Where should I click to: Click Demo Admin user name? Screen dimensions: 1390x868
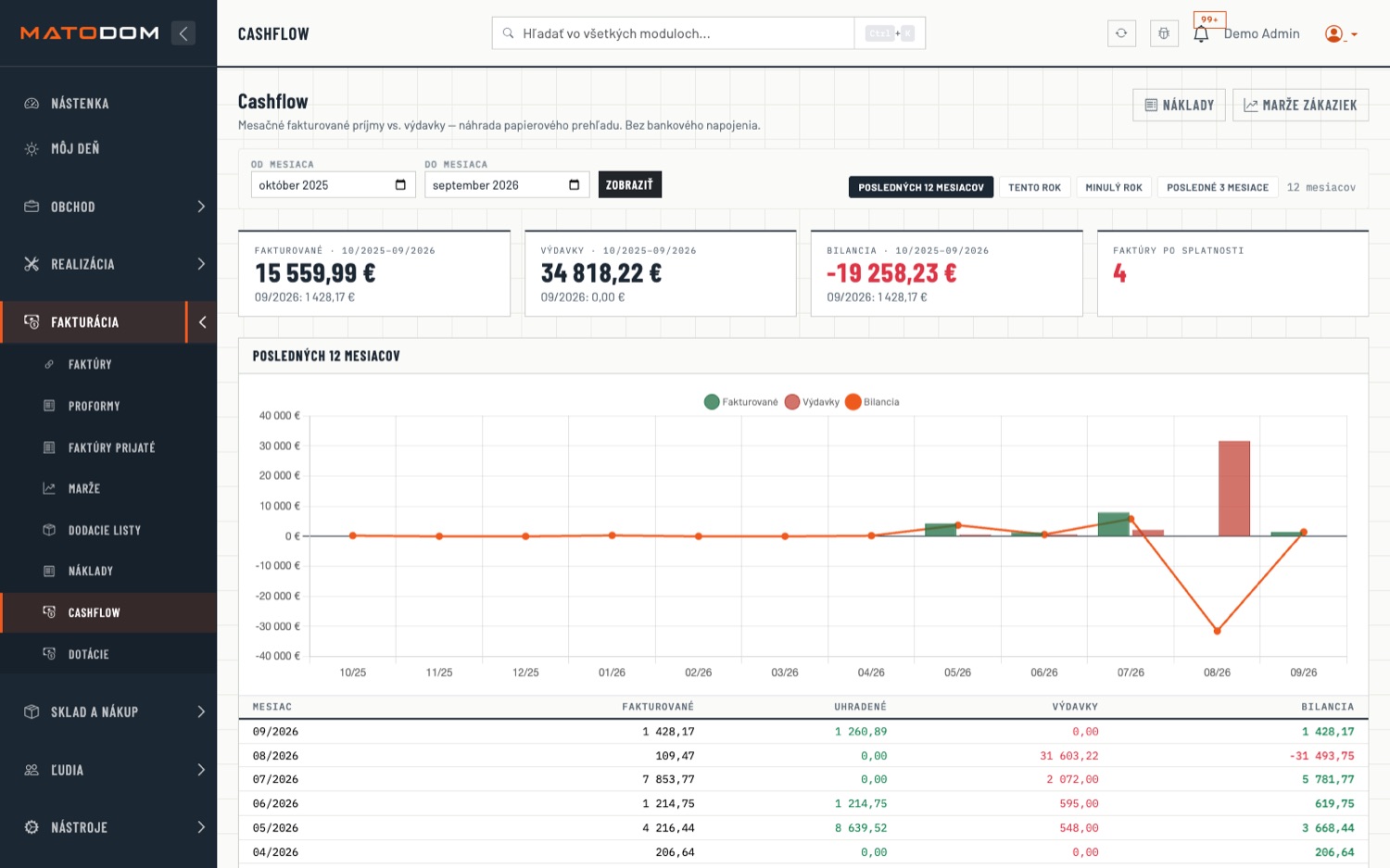click(x=1261, y=33)
